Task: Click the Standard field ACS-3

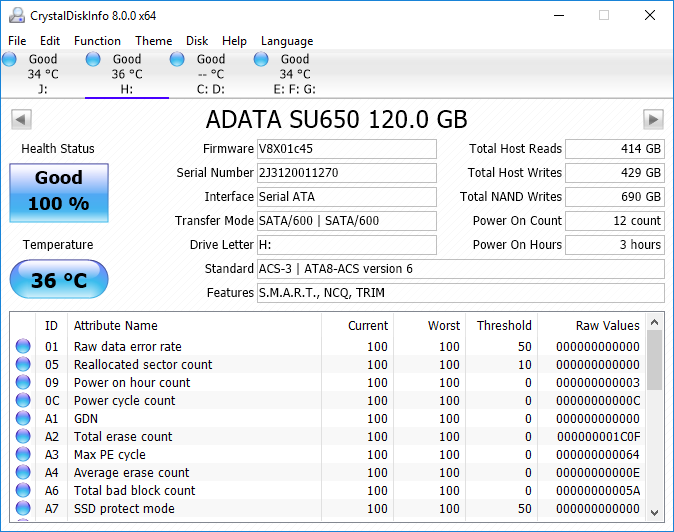Action: click(461, 269)
